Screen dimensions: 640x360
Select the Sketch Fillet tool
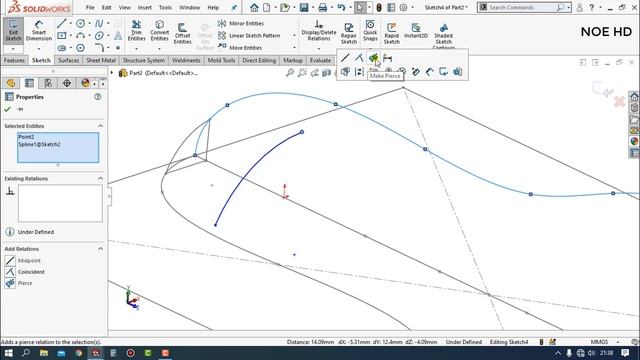(99, 48)
